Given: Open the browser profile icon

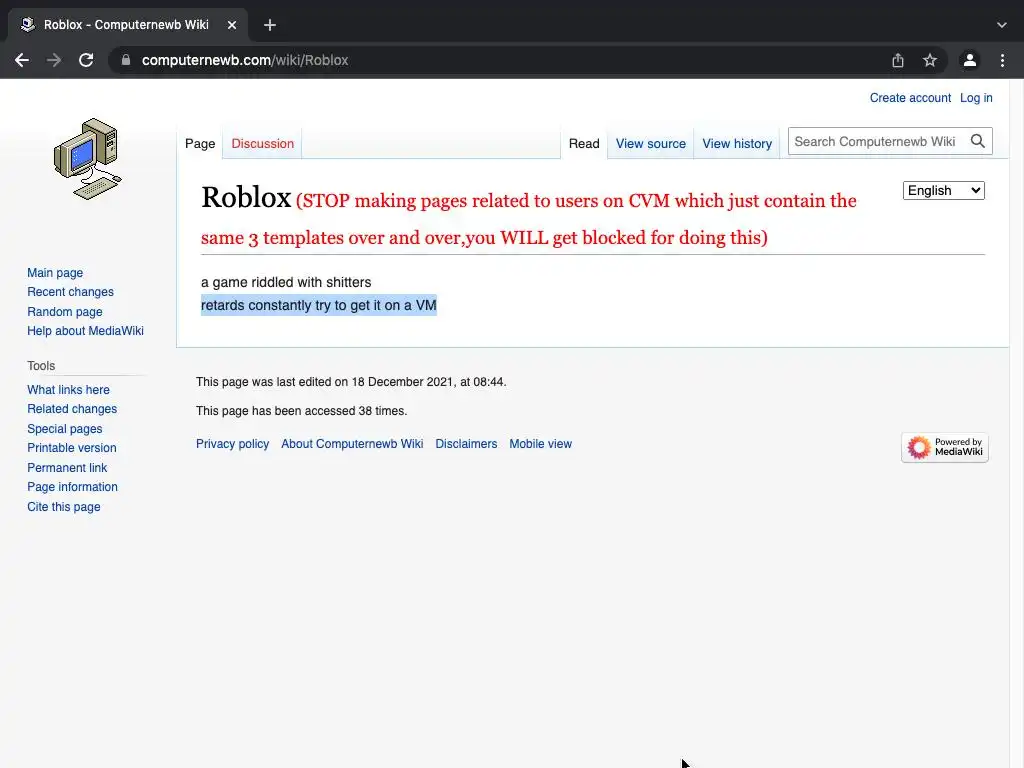Looking at the screenshot, I should tap(970, 60).
